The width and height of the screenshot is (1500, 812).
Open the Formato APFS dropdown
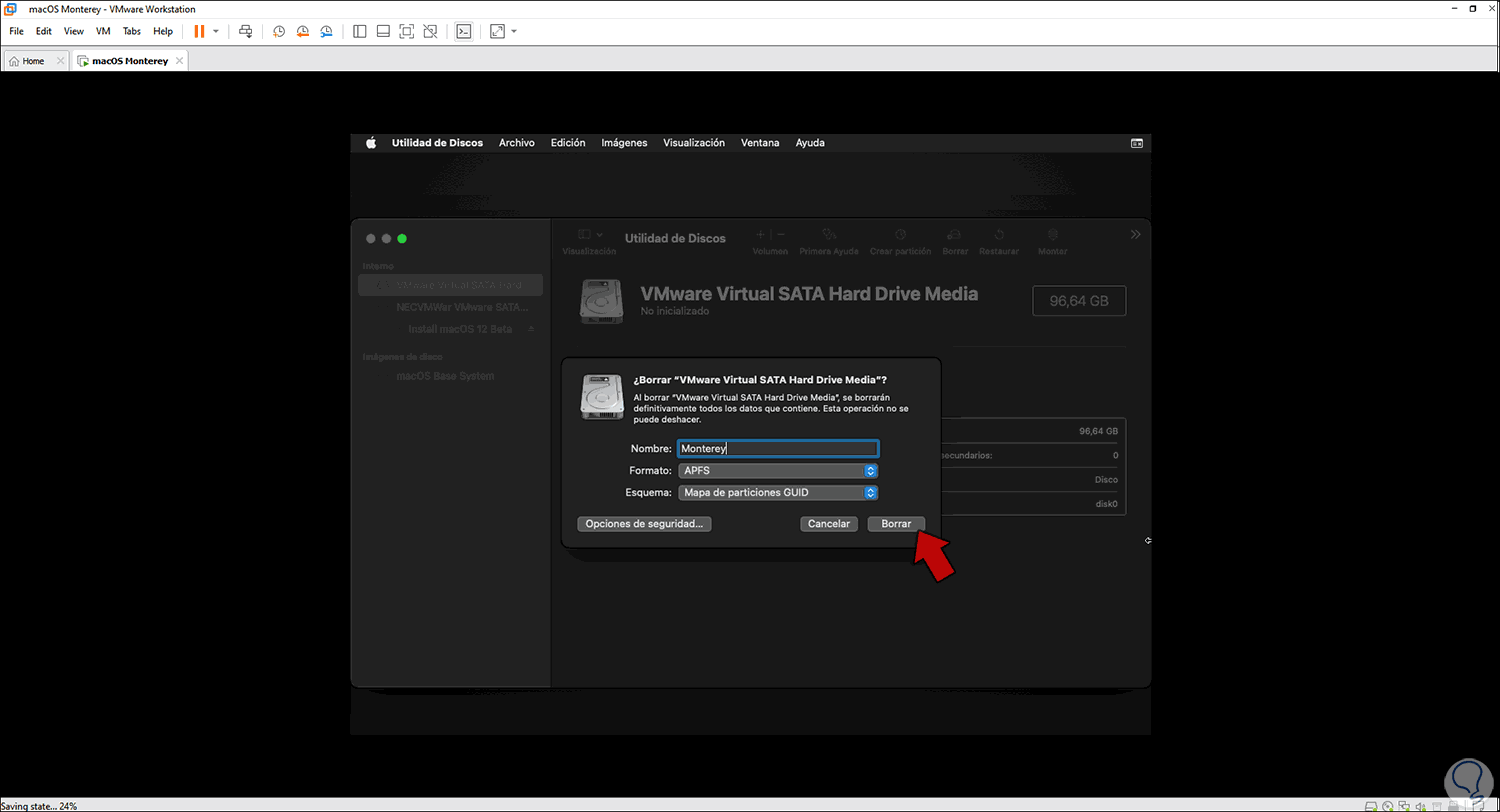(778, 470)
